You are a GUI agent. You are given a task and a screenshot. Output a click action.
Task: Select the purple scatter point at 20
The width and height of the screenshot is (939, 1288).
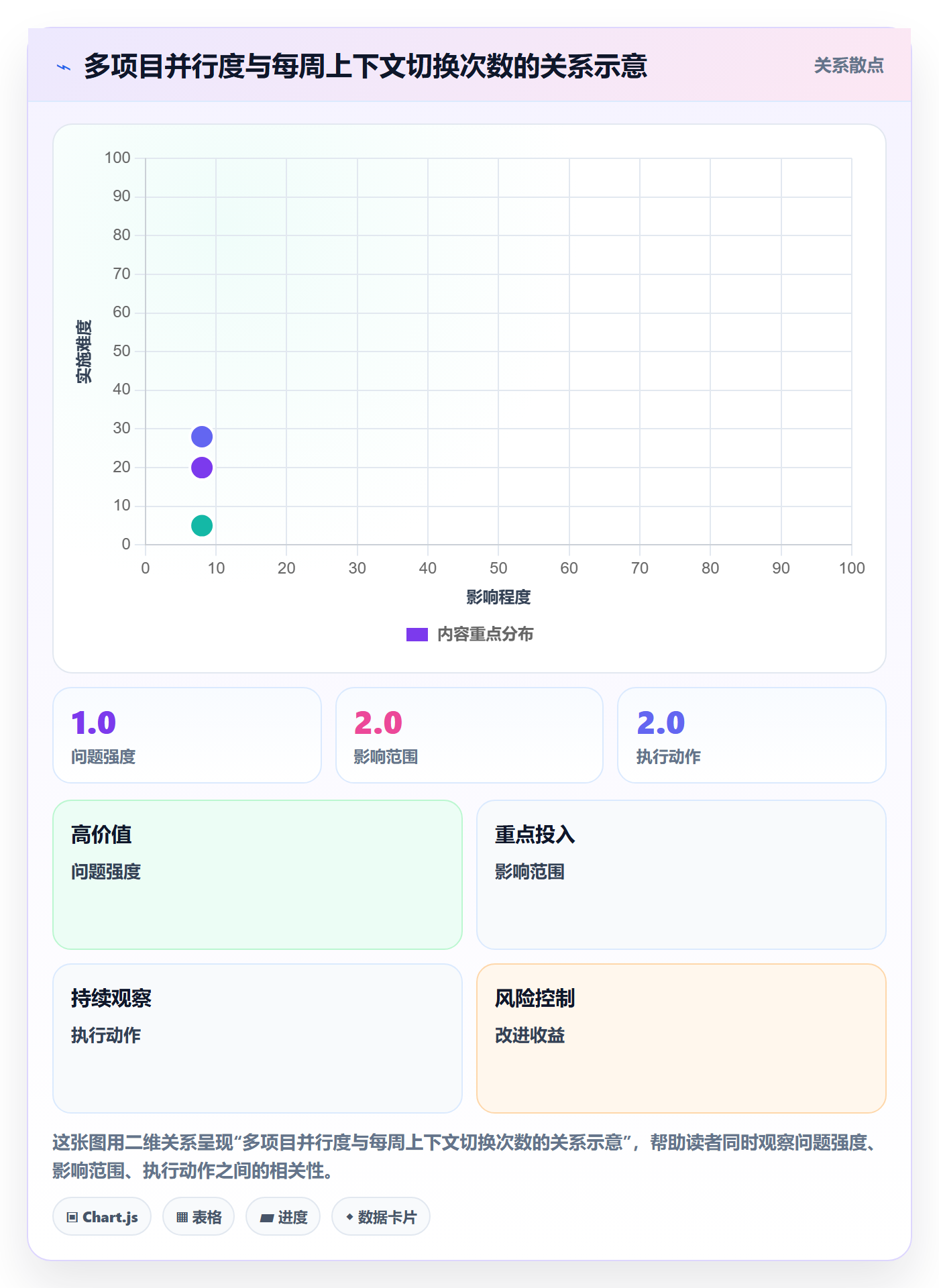click(202, 468)
